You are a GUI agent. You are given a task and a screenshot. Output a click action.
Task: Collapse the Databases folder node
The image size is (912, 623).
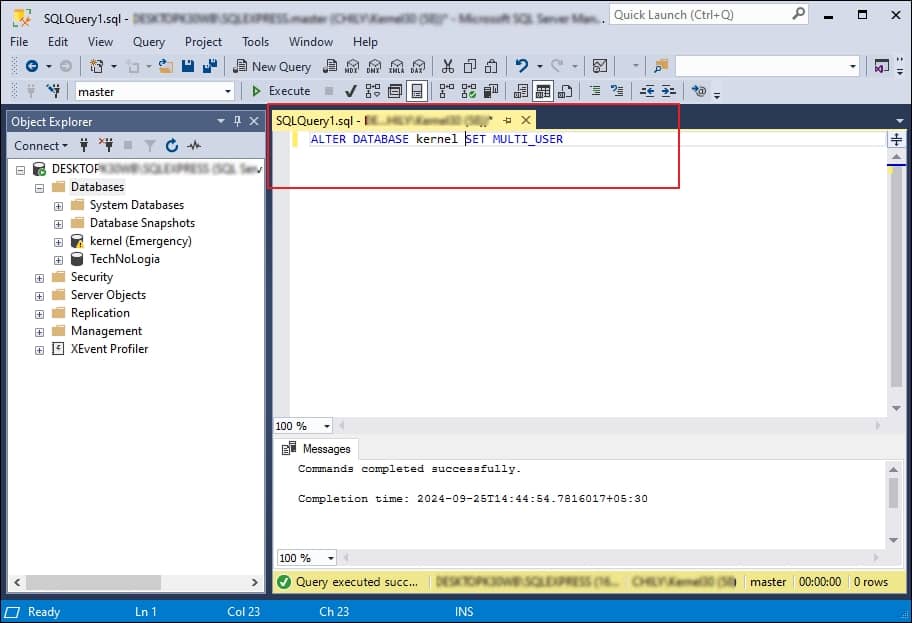[40, 188]
